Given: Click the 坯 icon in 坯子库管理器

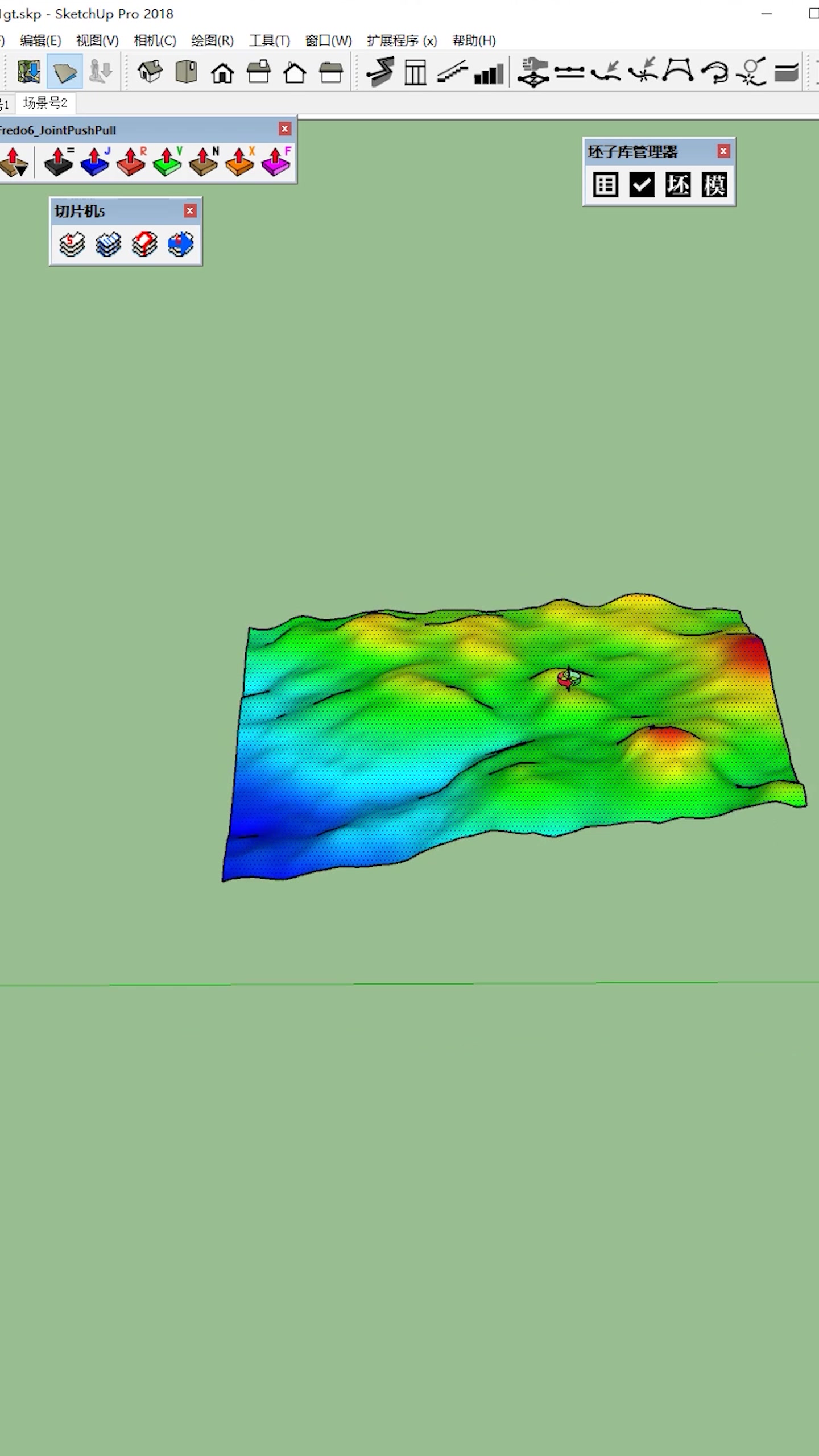Looking at the screenshot, I should 678,185.
